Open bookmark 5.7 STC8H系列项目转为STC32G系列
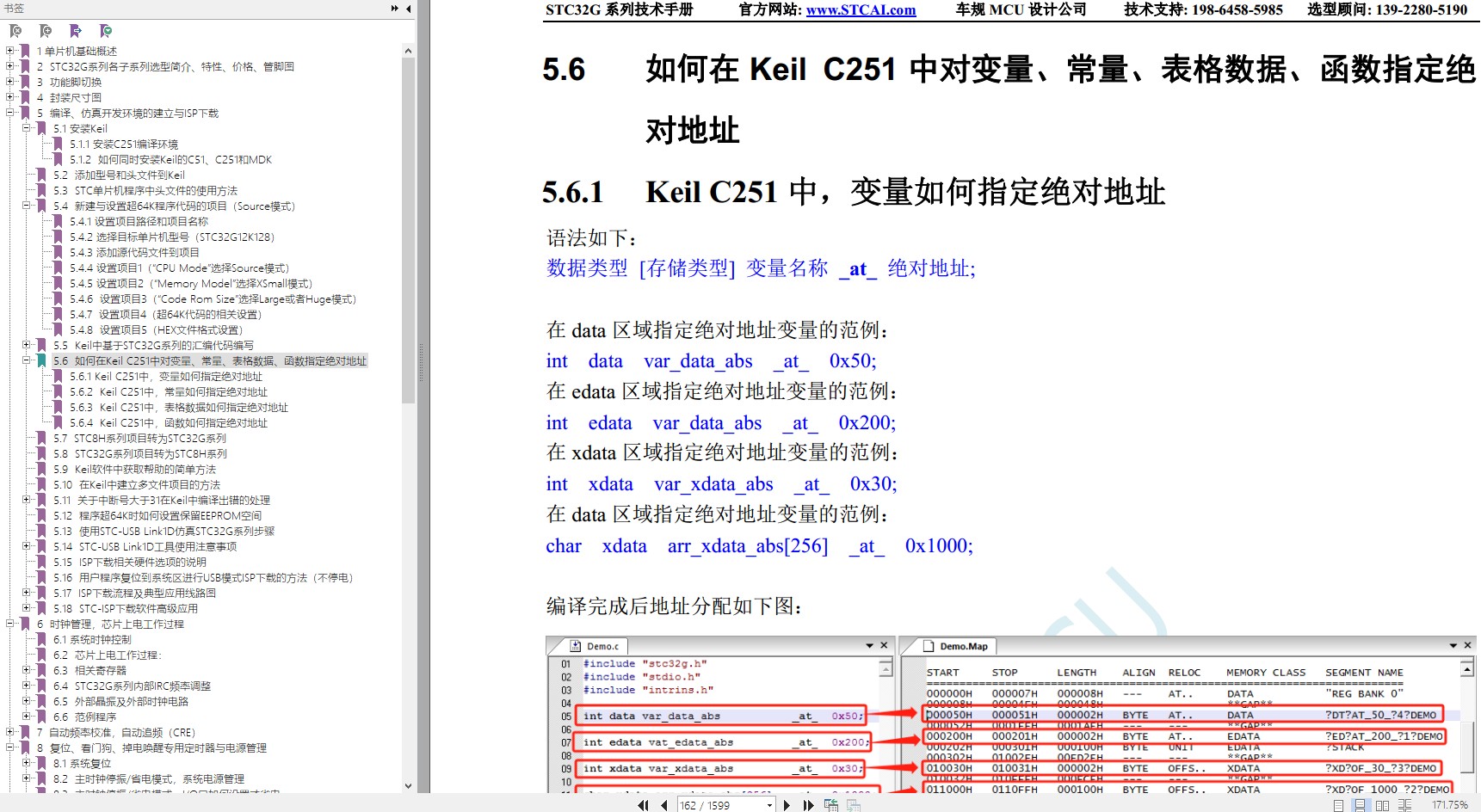 (x=139, y=439)
